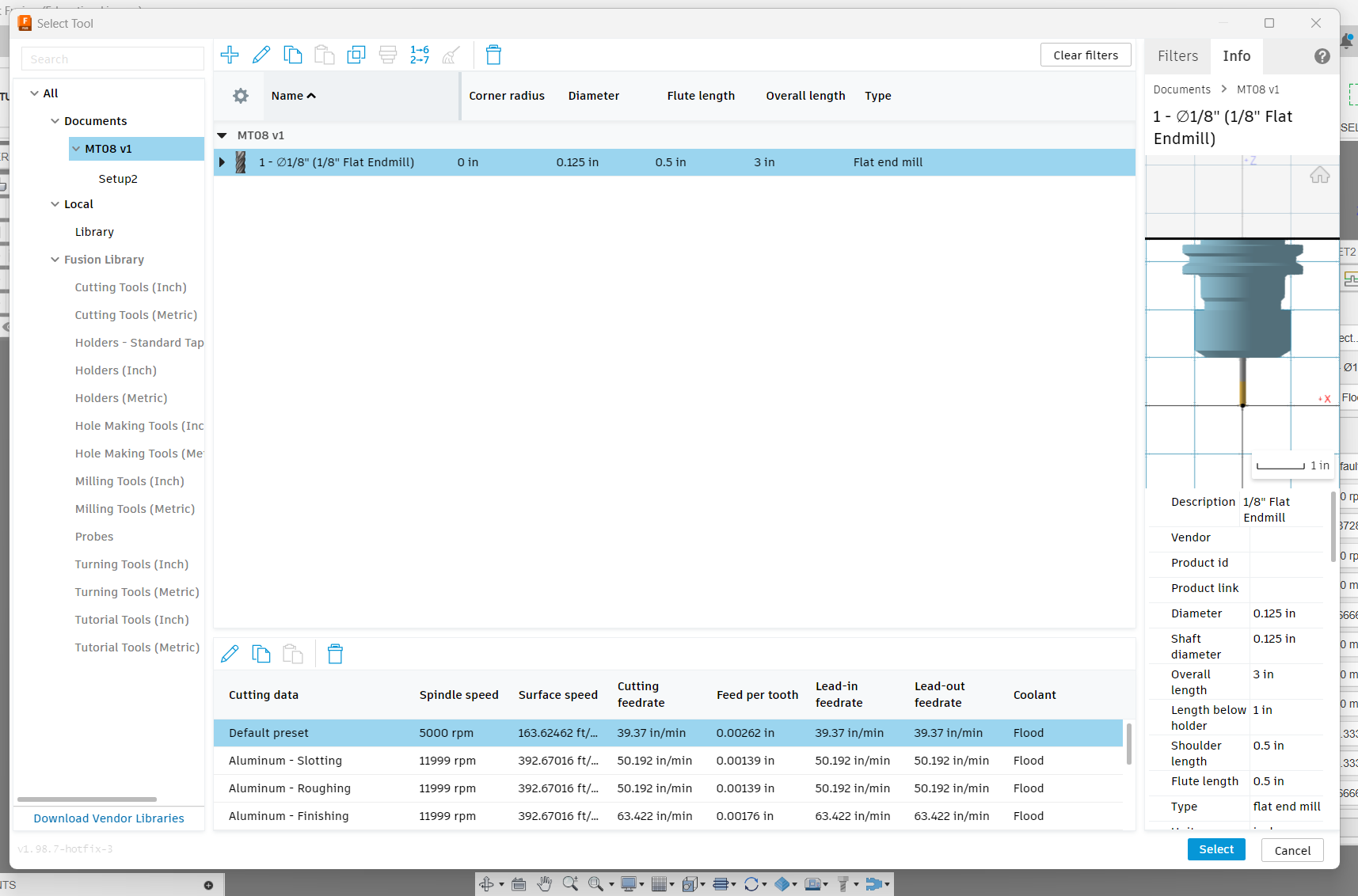Open the Zoom window dropdown arrow in the bottom bar
Screen dimensions: 1358x896
pos(611,885)
